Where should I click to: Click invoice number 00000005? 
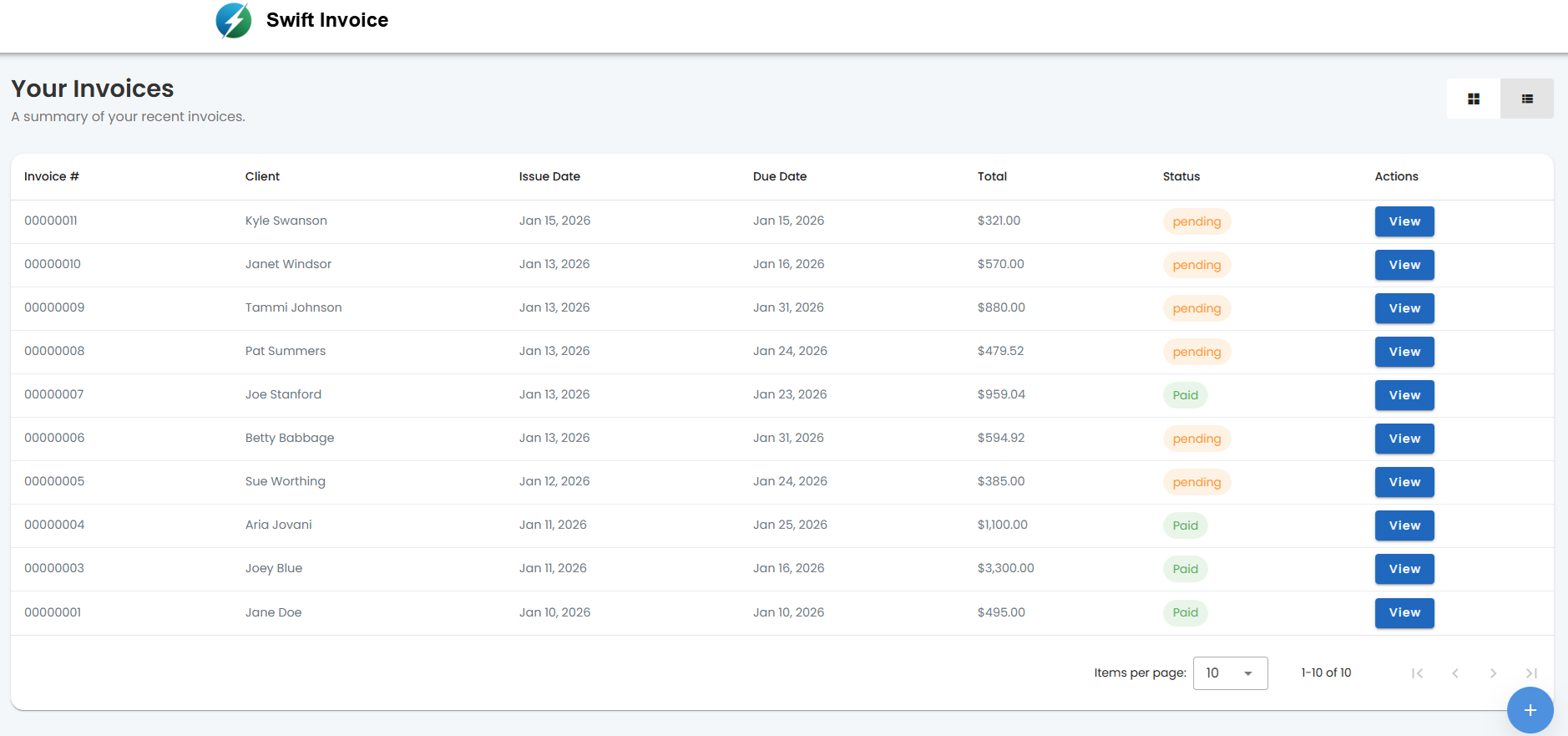(54, 481)
